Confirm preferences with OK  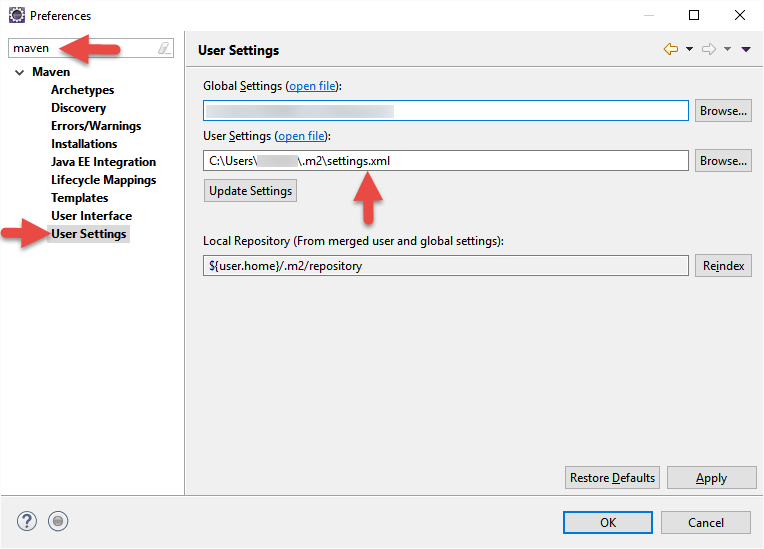point(608,523)
